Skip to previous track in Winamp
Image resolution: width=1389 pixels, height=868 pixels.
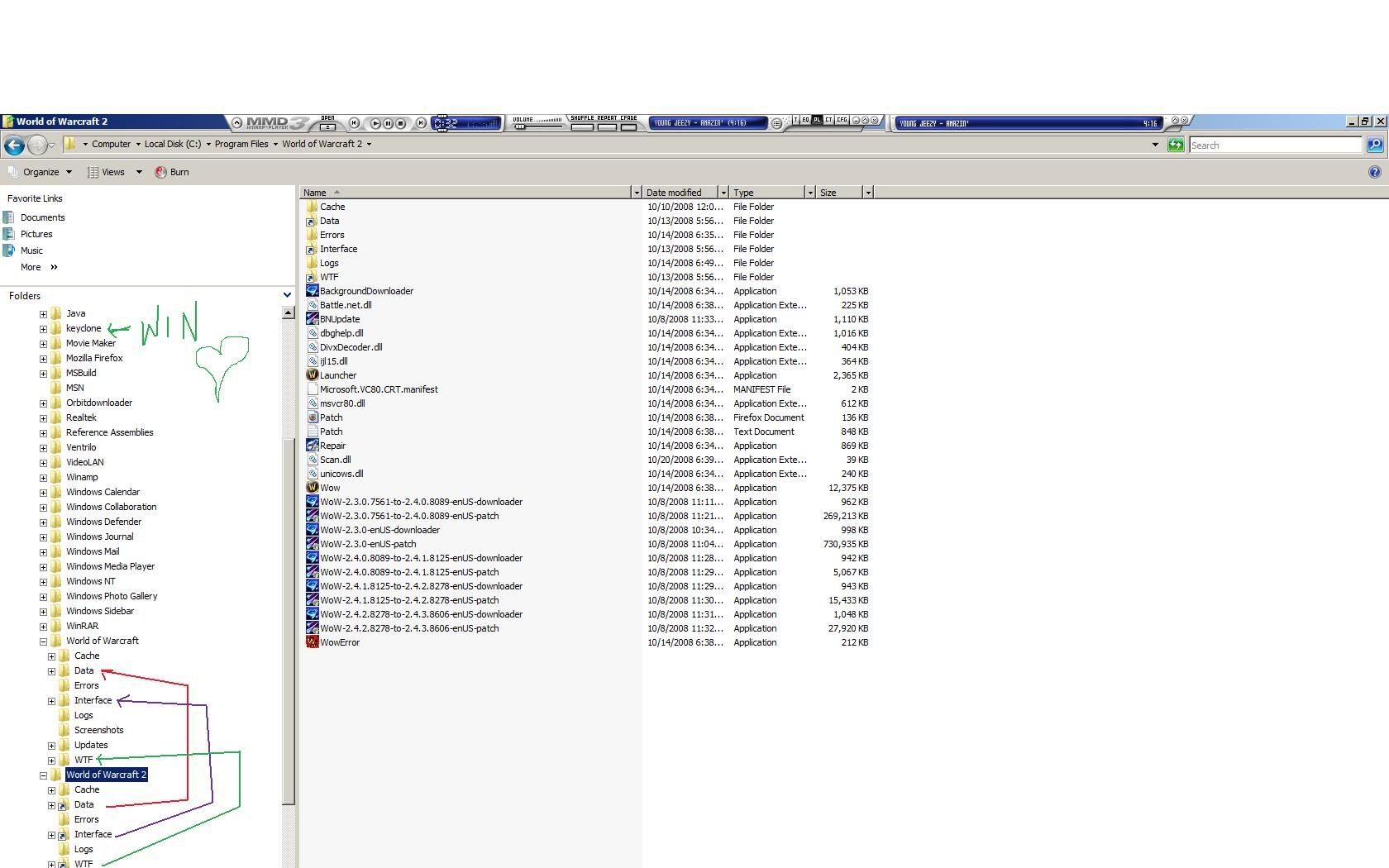(x=354, y=123)
